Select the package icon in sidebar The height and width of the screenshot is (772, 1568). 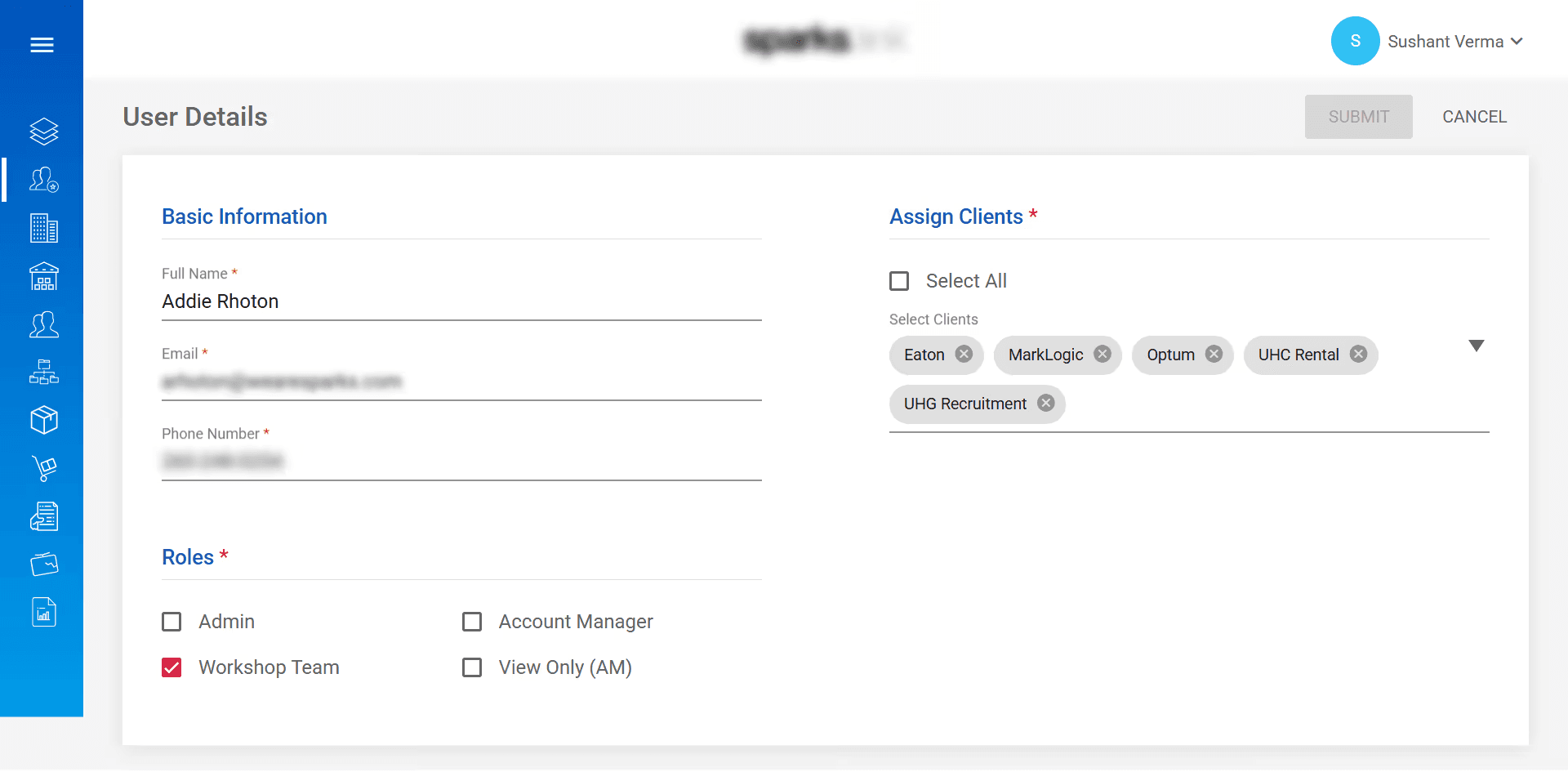tap(43, 420)
